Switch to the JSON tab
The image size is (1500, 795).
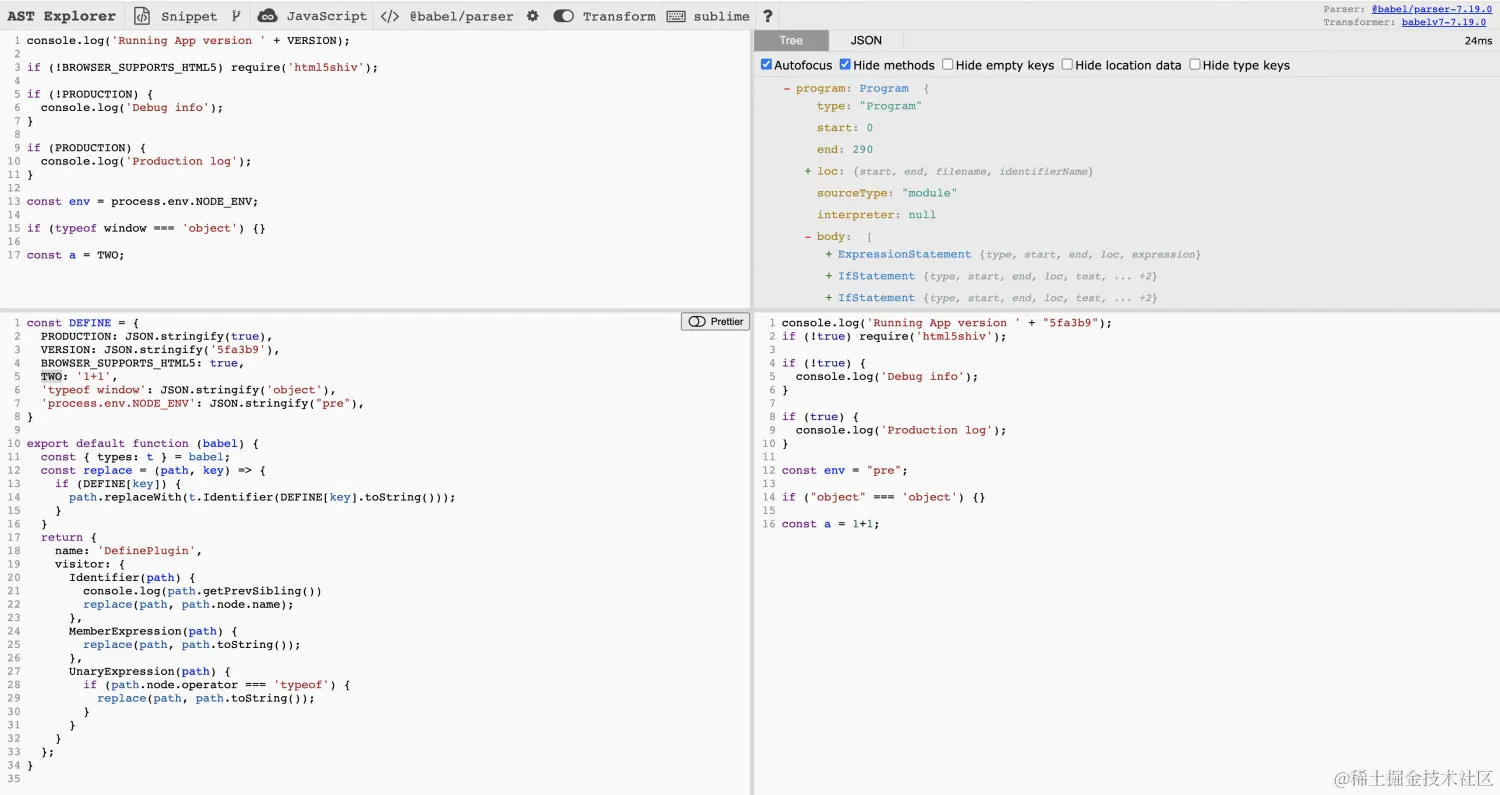pyautogui.click(x=866, y=41)
